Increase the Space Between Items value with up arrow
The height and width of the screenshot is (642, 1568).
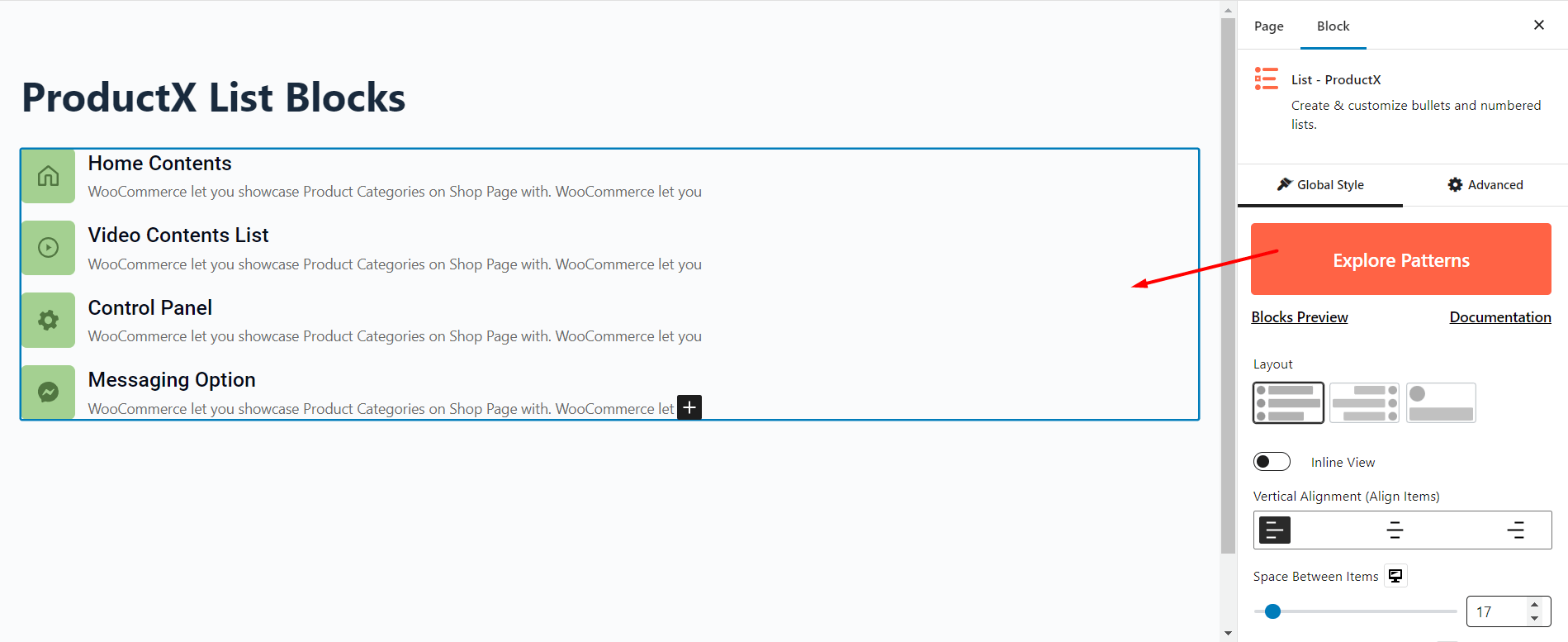pyautogui.click(x=1534, y=605)
